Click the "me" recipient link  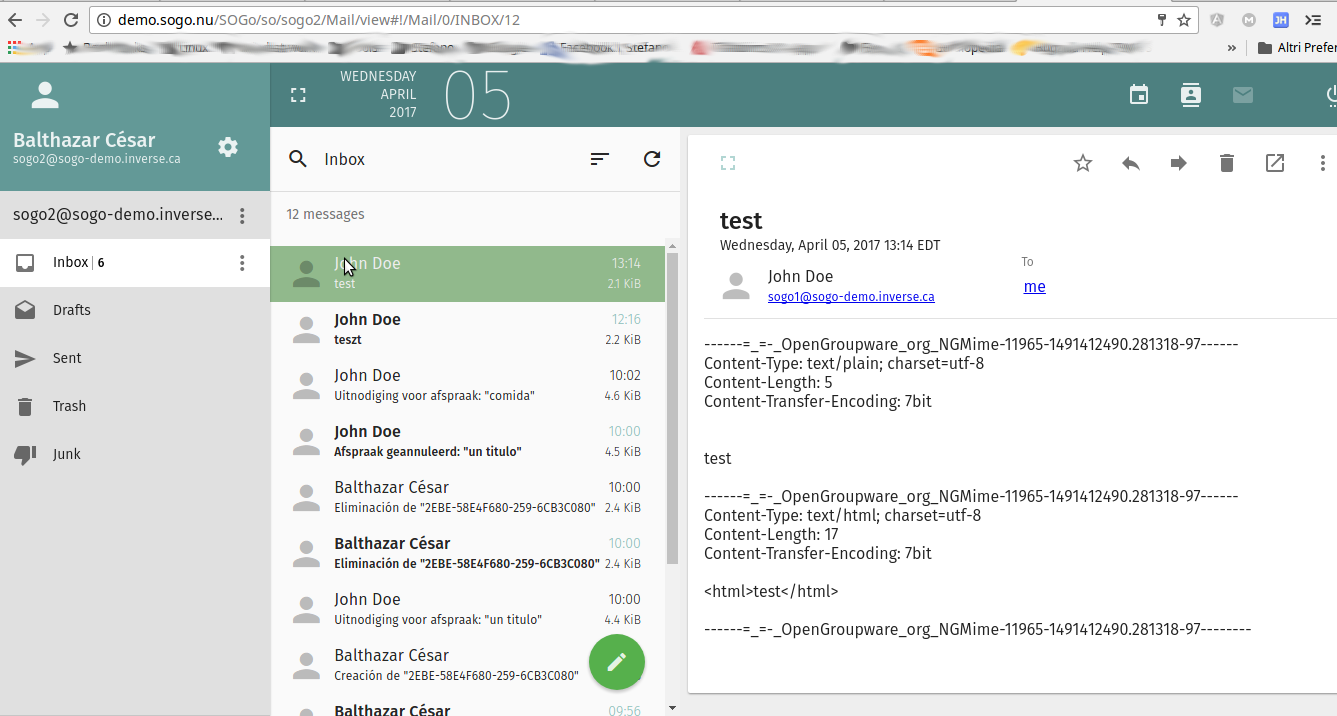click(1034, 287)
